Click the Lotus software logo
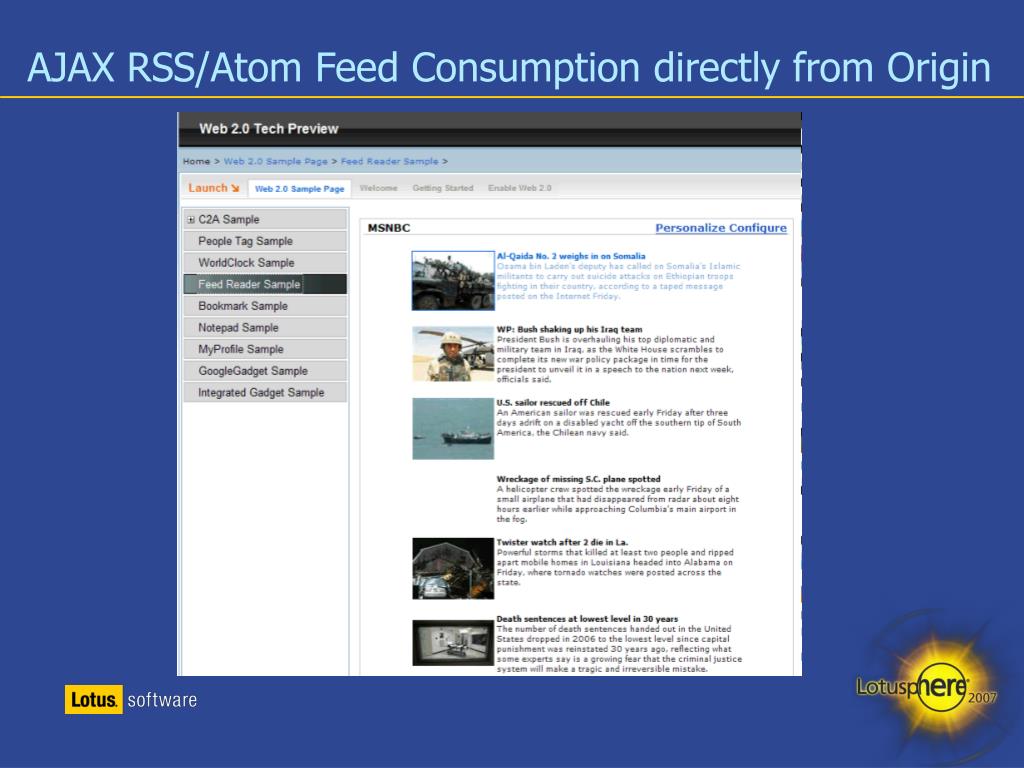Viewport: 1024px width, 768px height. (131, 699)
